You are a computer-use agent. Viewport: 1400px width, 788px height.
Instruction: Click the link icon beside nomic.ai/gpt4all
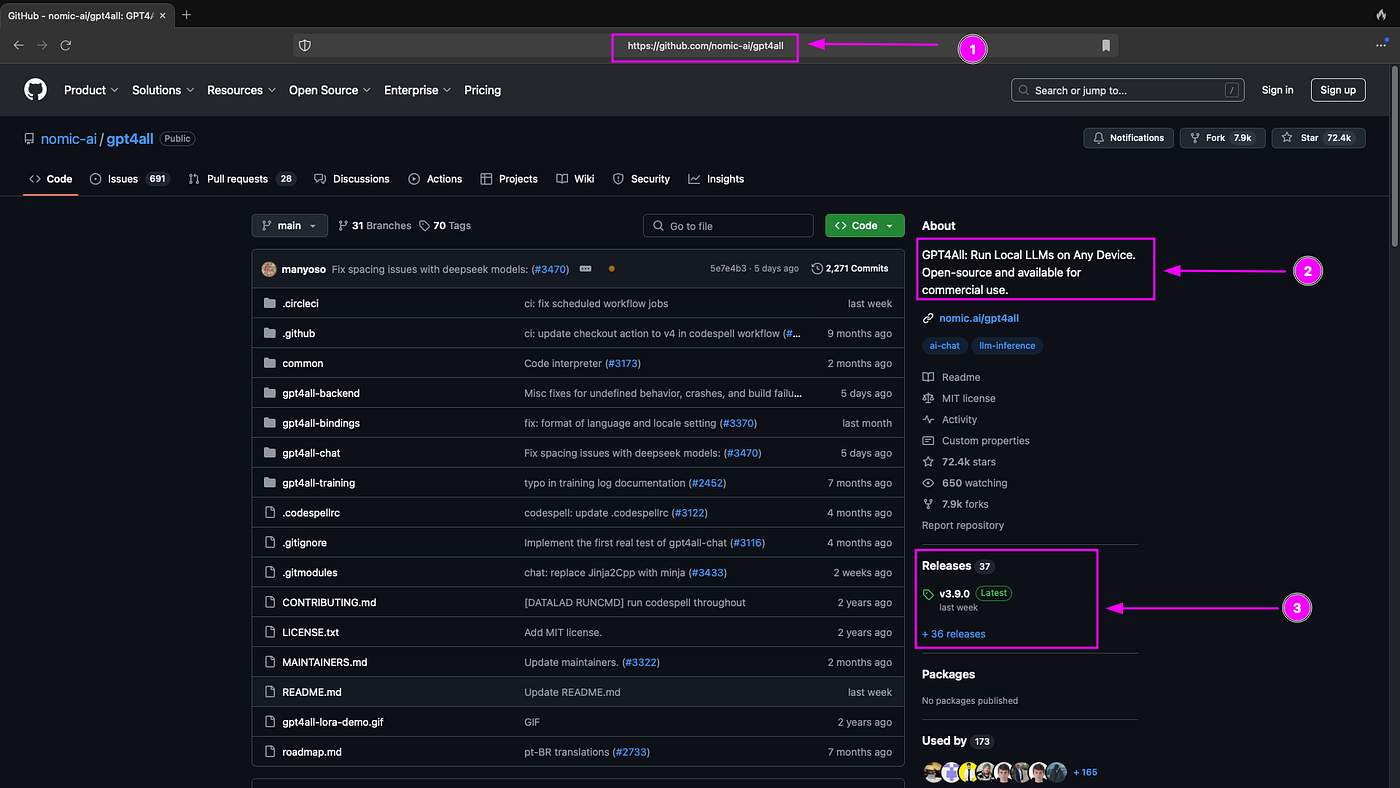pos(928,318)
